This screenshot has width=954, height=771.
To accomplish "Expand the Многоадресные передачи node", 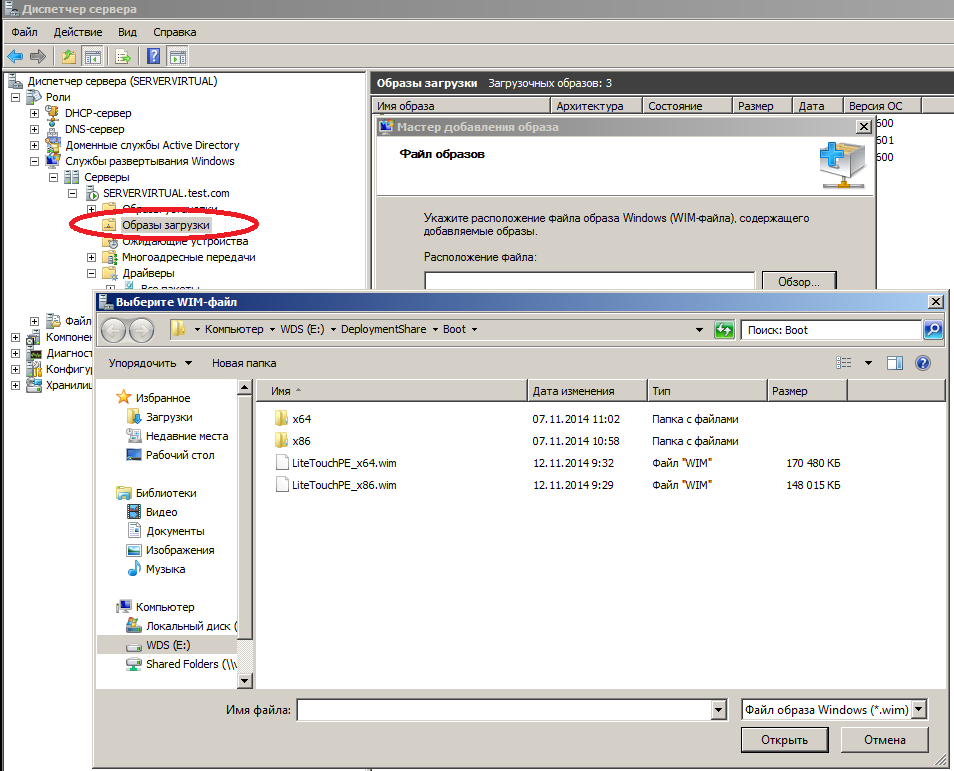I will pos(91,257).
